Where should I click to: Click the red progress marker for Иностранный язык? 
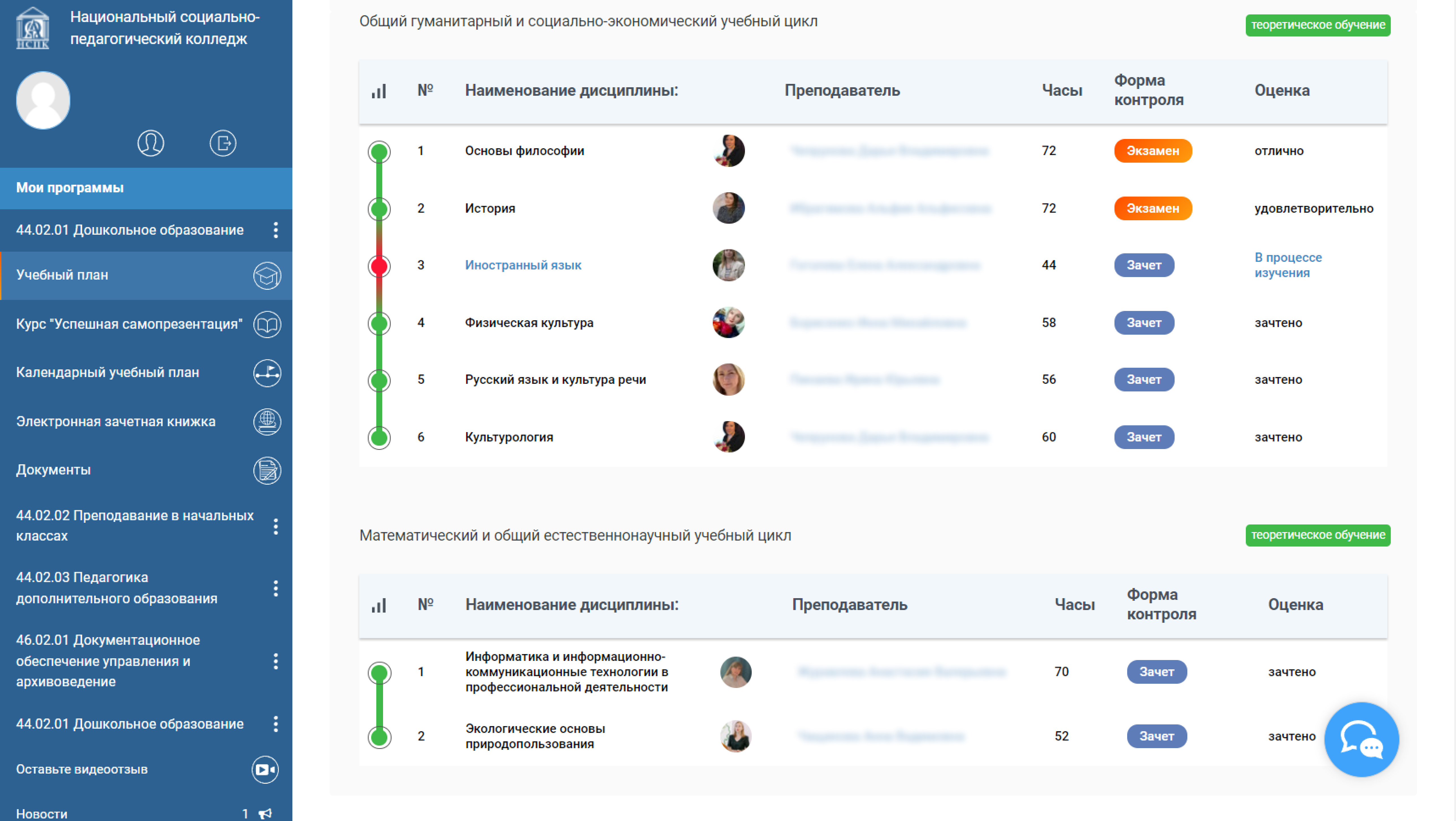[x=379, y=265]
